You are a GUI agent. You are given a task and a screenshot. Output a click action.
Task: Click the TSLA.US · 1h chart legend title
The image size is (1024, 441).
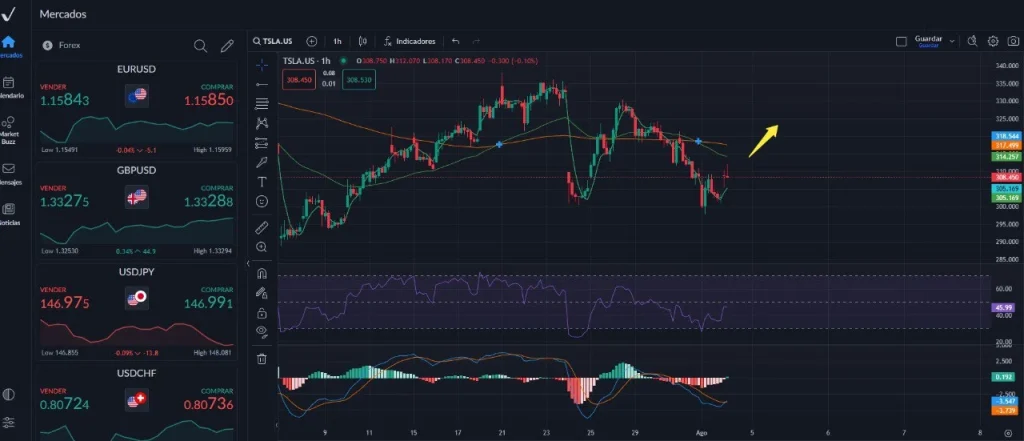(x=306, y=61)
